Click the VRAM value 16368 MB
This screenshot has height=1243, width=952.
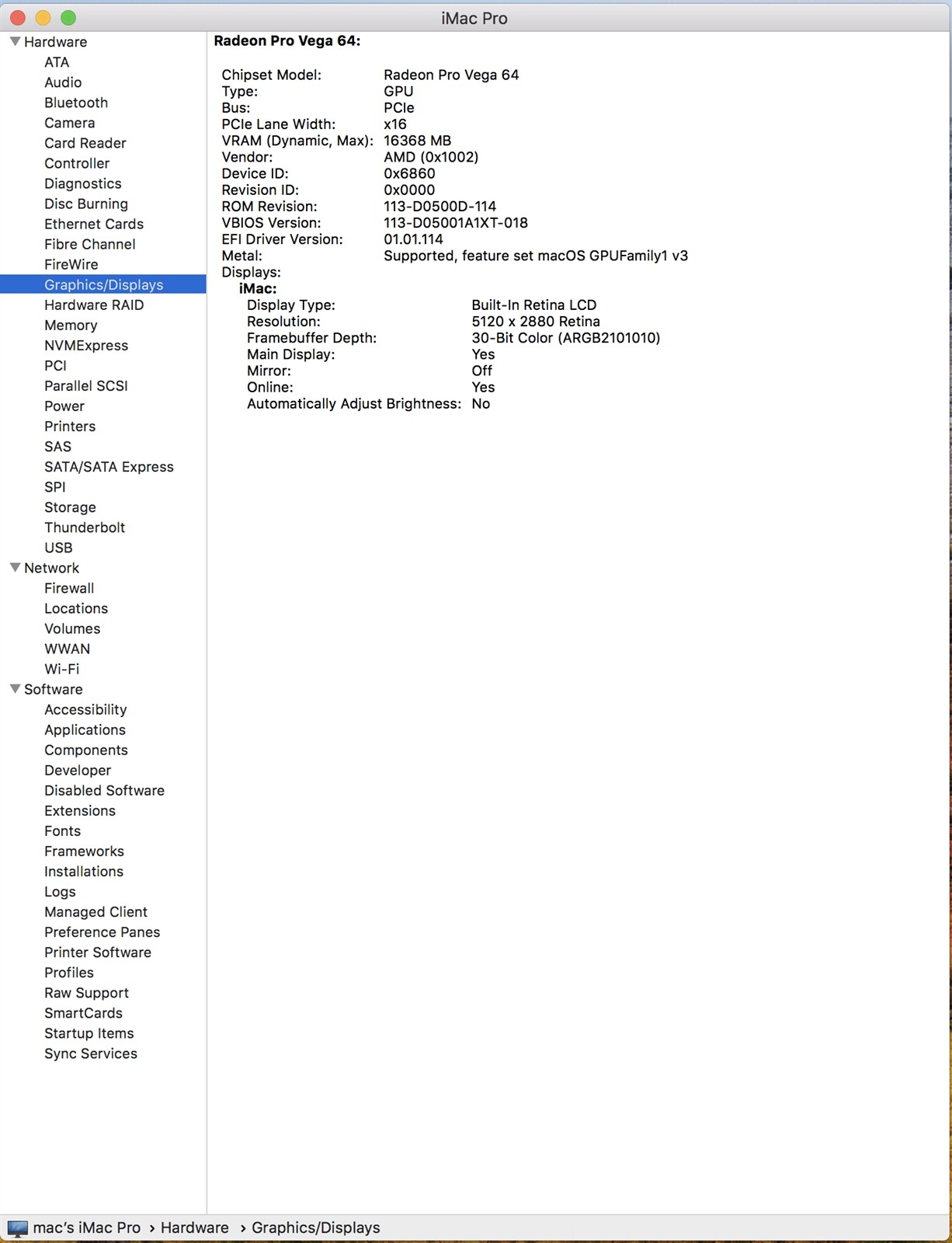417,141
